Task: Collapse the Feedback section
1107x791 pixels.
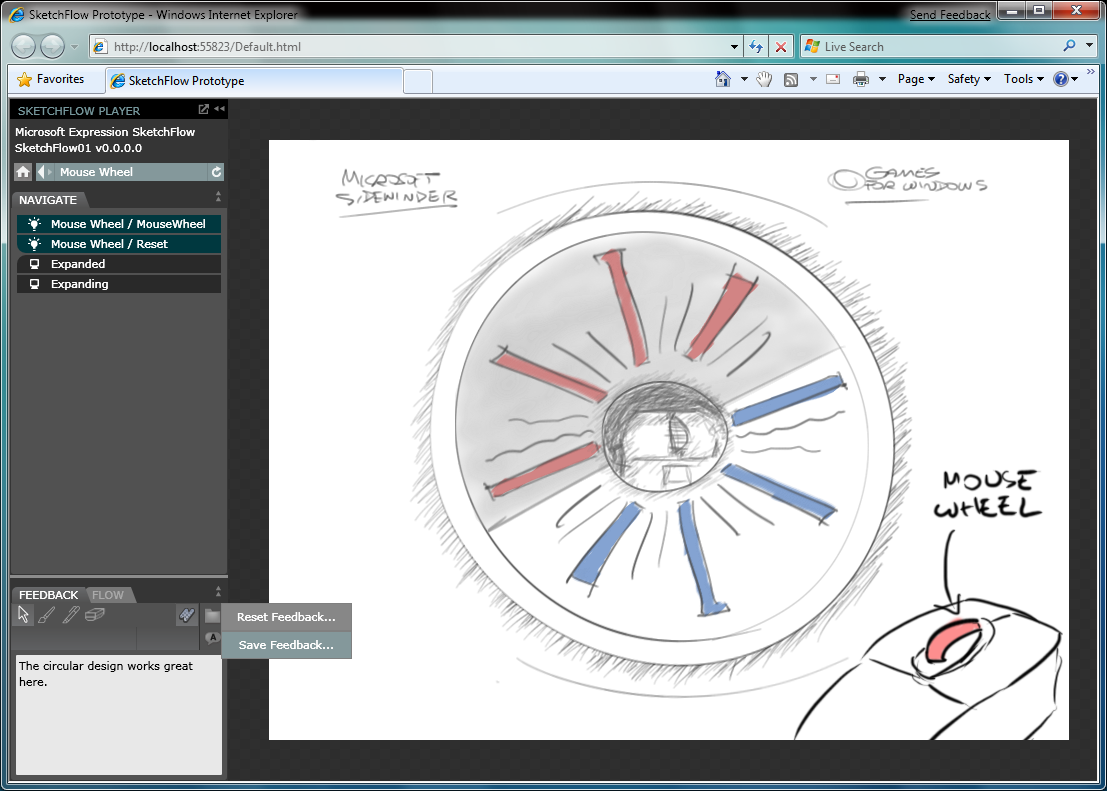Action: pyautogui.click(x=218, y=591)
